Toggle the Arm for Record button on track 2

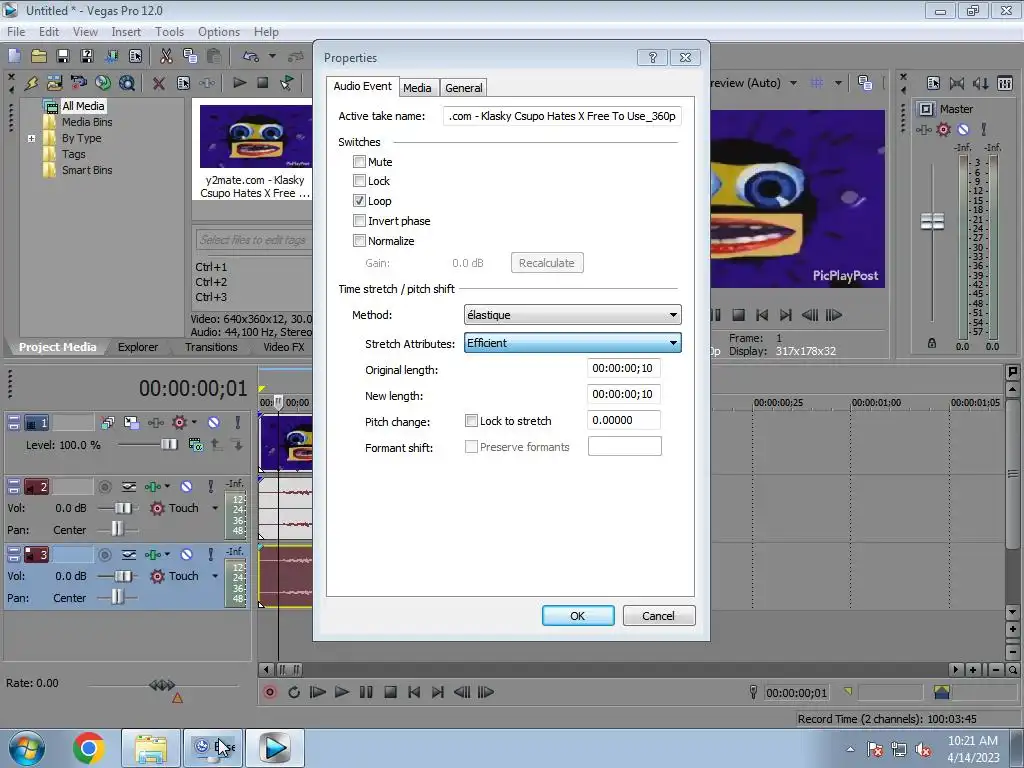tap(104, 487)
